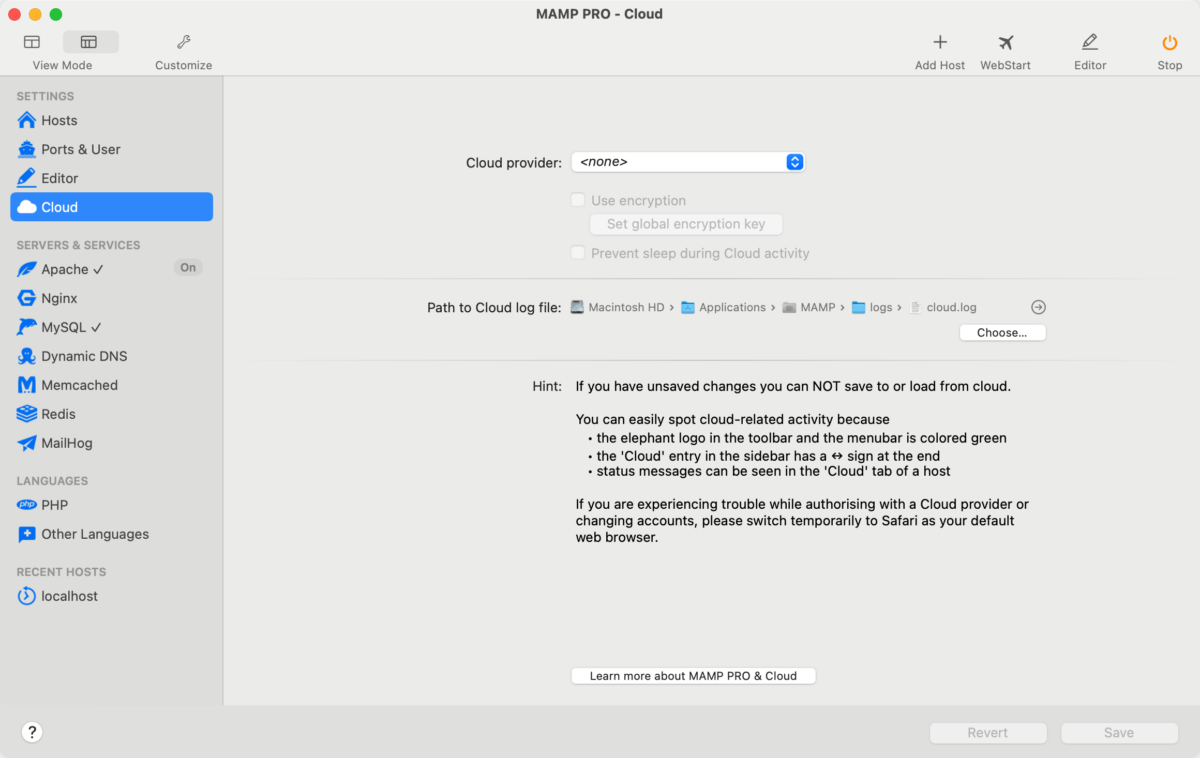Stop servers with the power icon
1200x758 pixels.
1169,42
